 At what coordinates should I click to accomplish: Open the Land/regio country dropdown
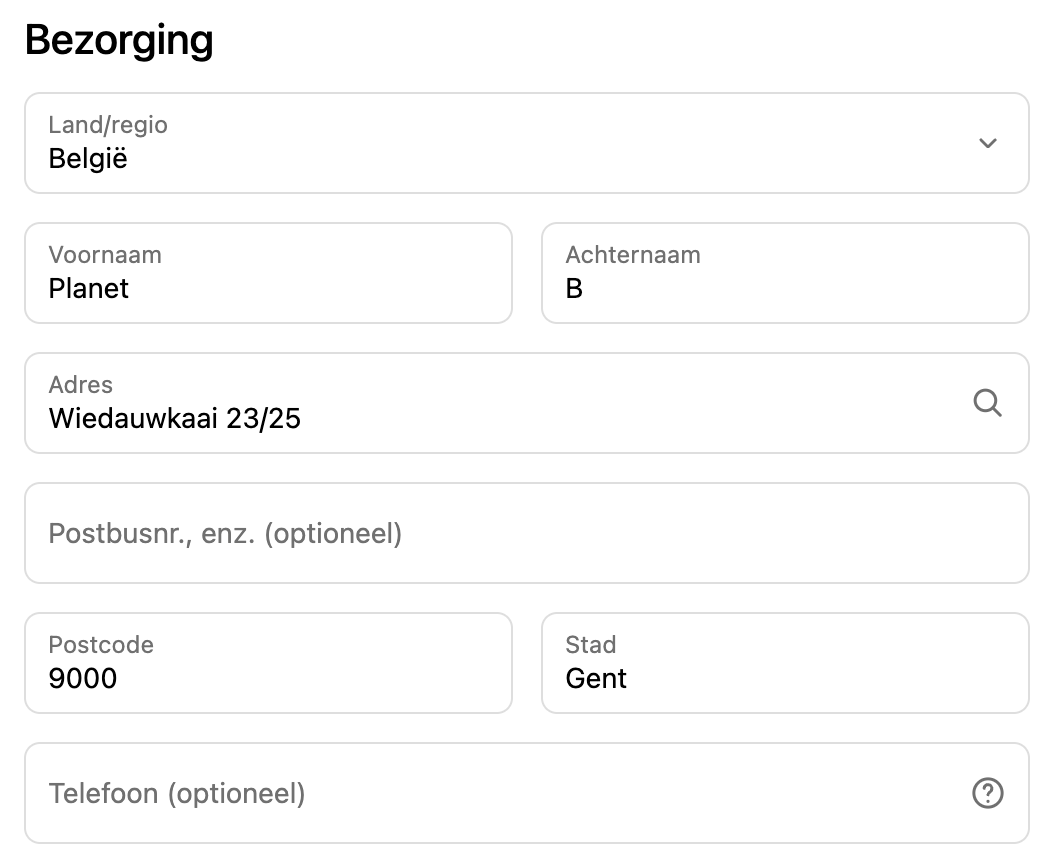pos(526,143)
